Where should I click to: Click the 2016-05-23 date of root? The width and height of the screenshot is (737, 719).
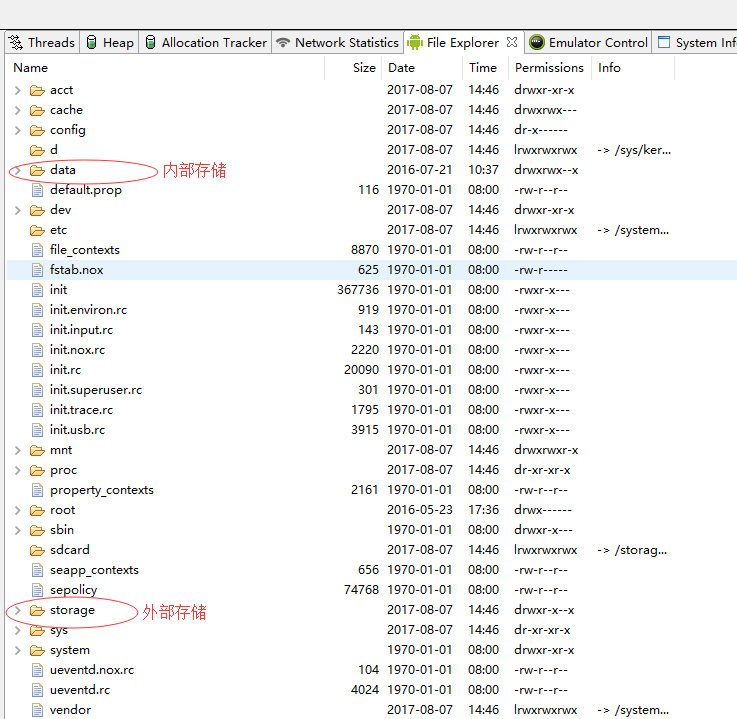[420, 510]
